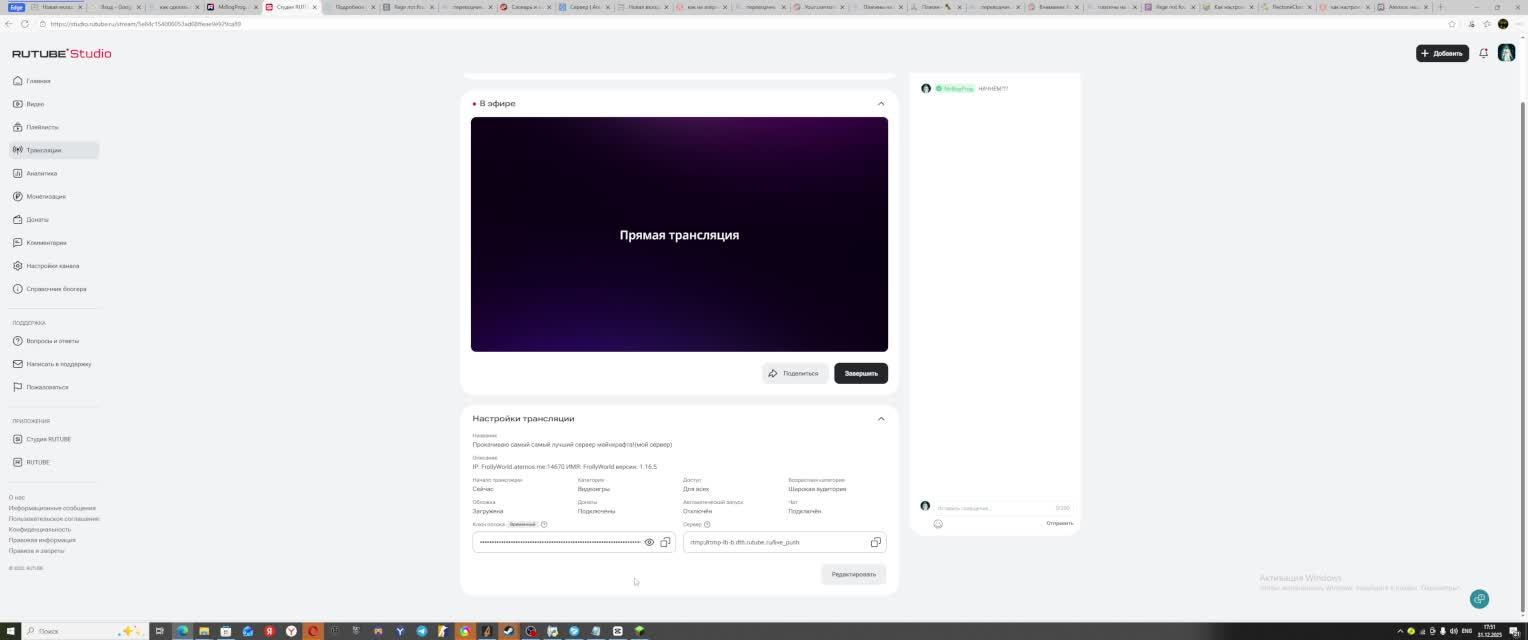Click the Добавить button
Image resolution: width=1528 pixels, height=640 pixels.
coord(1442,53)
